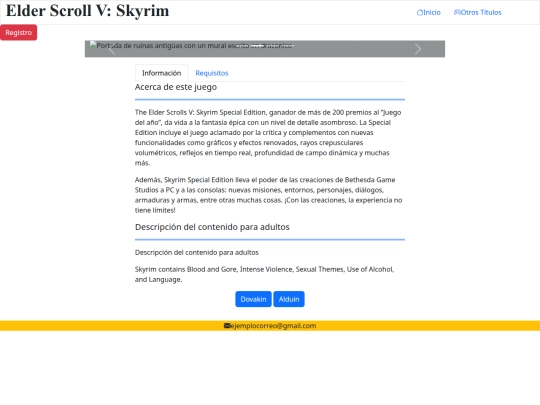Click the paragraph starting 'Skyrim contains Blood and Gore'
This screenshot has width=540, height=405.
[264, 274]
